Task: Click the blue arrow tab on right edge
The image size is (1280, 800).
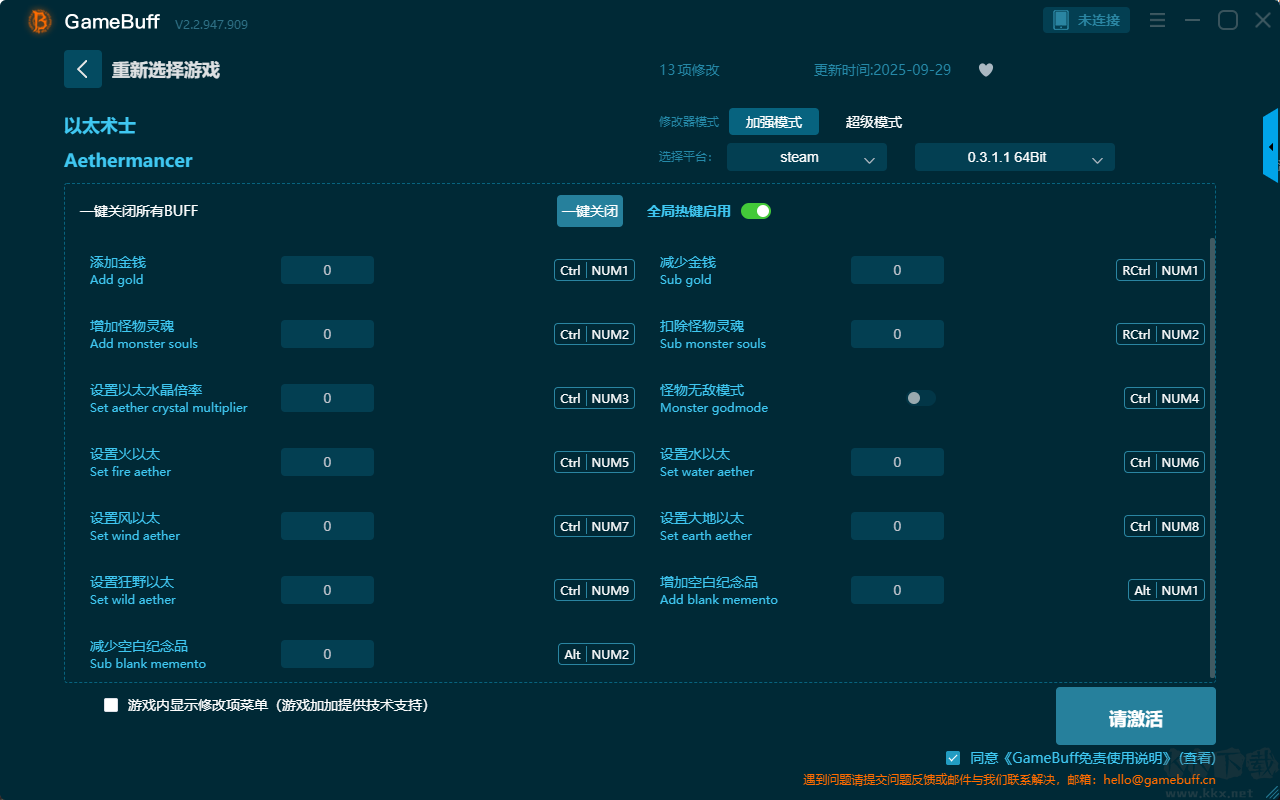Action: click(x=1272, y=145)
